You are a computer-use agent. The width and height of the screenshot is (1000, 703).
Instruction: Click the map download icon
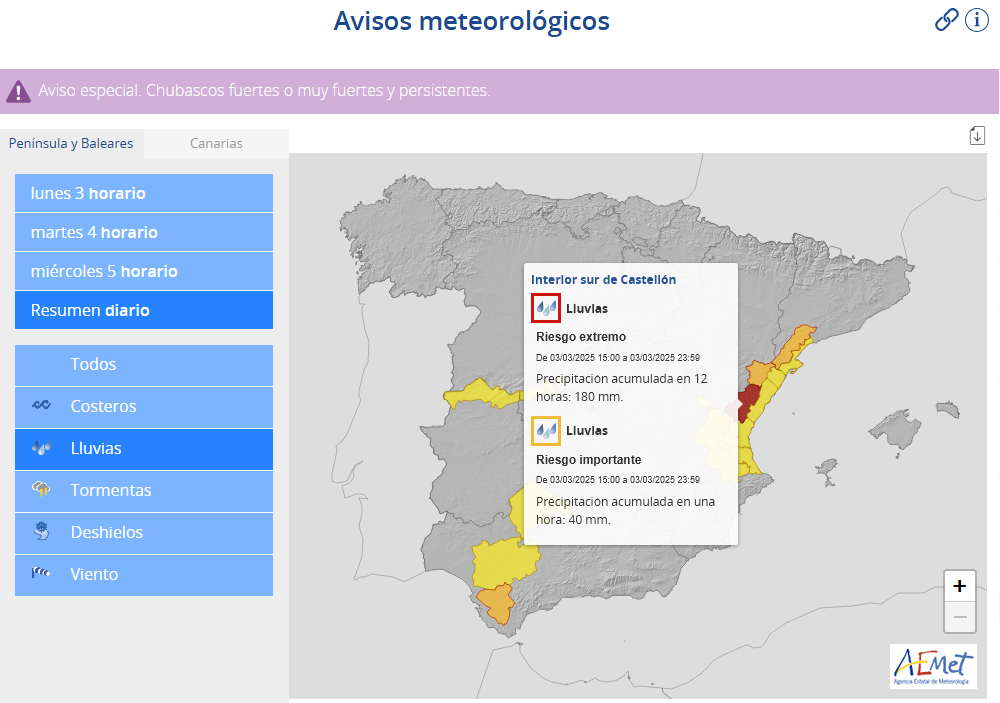[977, 135]
